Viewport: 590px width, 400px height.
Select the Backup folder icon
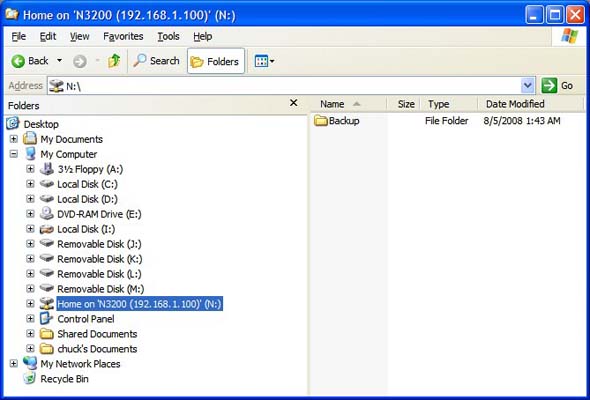321,120
